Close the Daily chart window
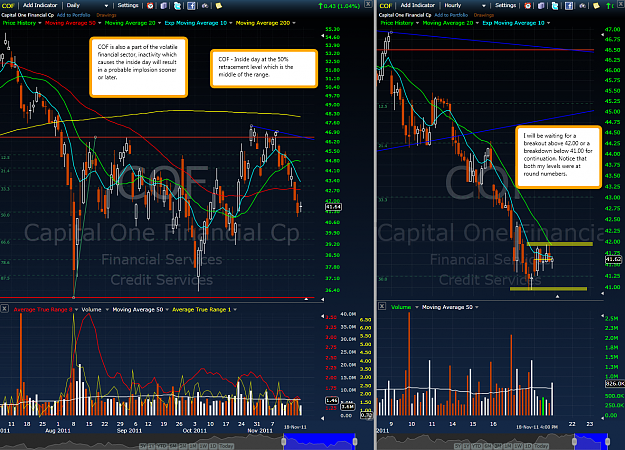625x450 pixels. click(x=368, y=4)
